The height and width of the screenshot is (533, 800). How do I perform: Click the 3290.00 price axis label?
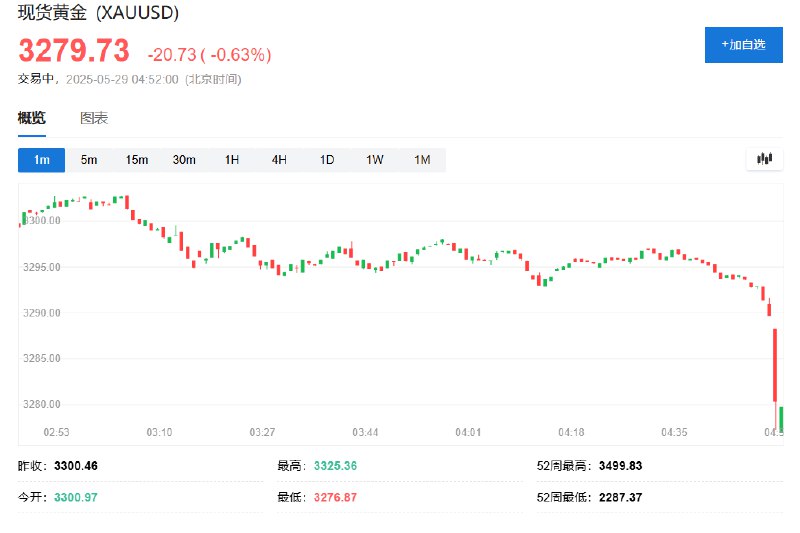coord(42,313)
